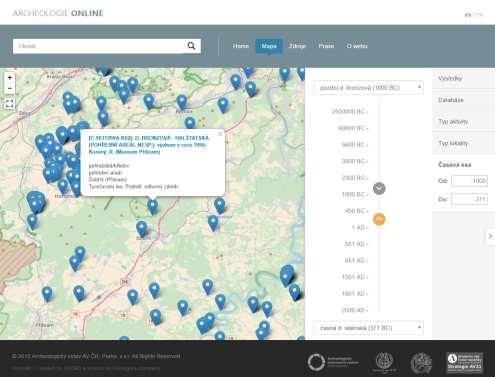
Task: Open the Práce navigation item
Action: tap(326, 46)
